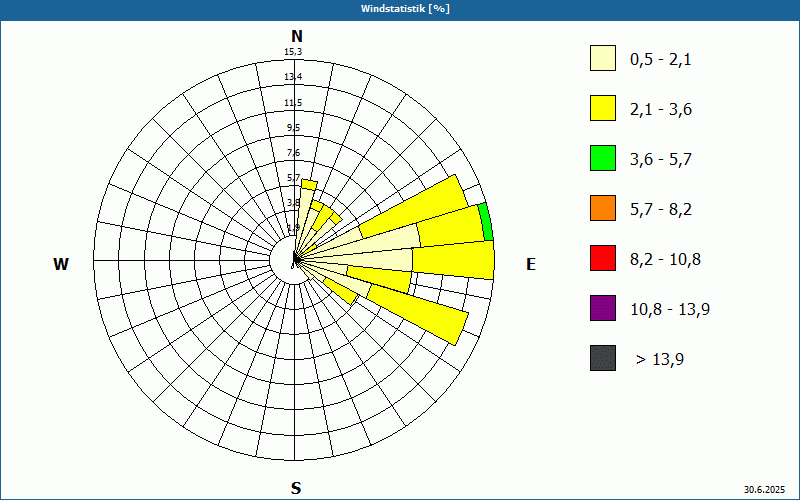This screenshot has height=500, width=800.
Task: Click the W compass label
Action: point(61,264)
